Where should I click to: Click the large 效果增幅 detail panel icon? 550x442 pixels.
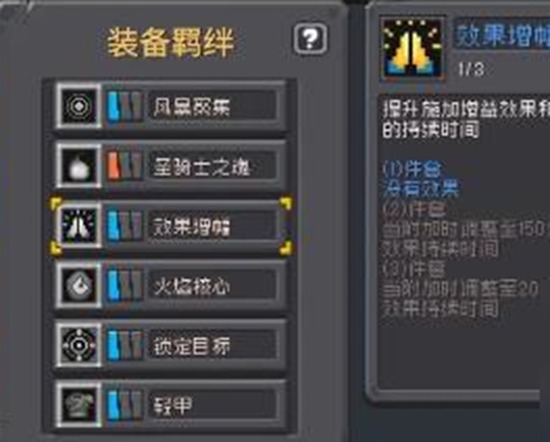[x=412, y=48]
